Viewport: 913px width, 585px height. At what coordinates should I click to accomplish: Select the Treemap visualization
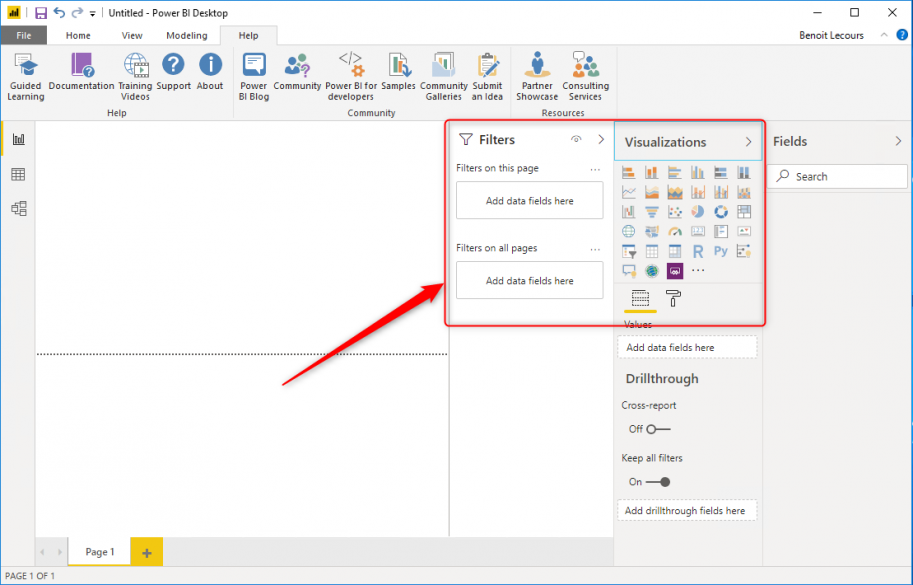click(745, 211)
